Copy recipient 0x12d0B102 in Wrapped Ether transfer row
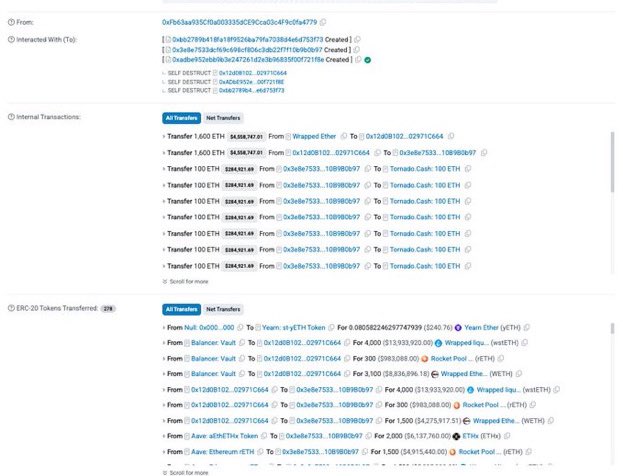Screen dimensions: 623x476 [451, 136]
